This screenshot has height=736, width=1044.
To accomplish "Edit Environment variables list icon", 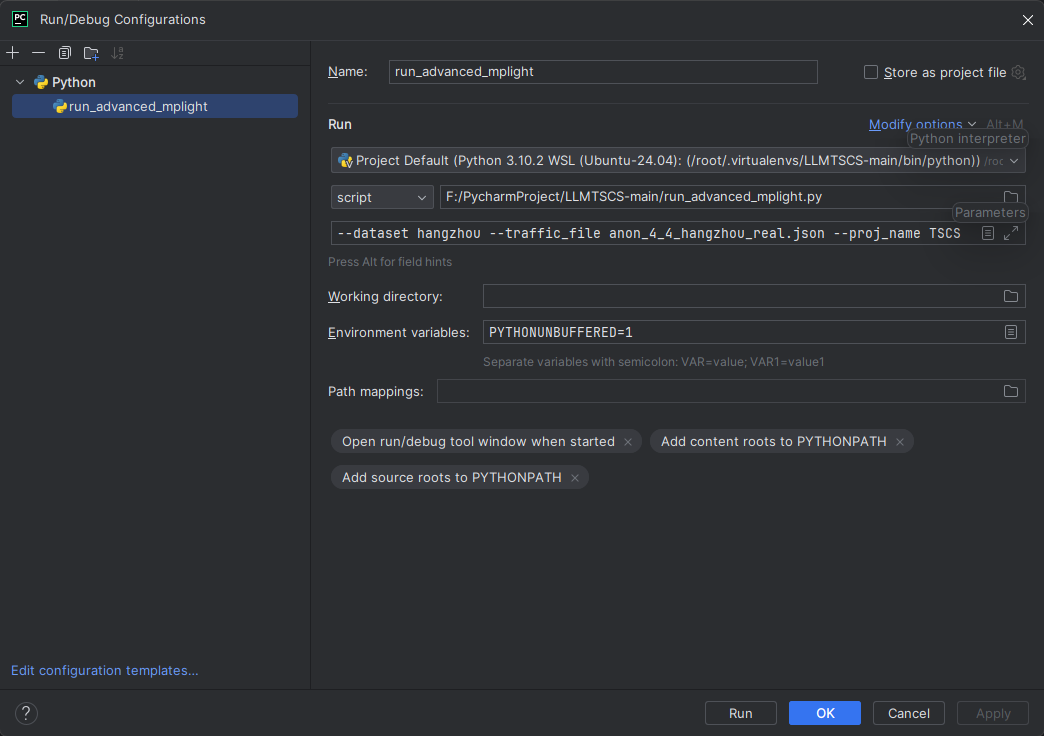I will click(1011, 332).
